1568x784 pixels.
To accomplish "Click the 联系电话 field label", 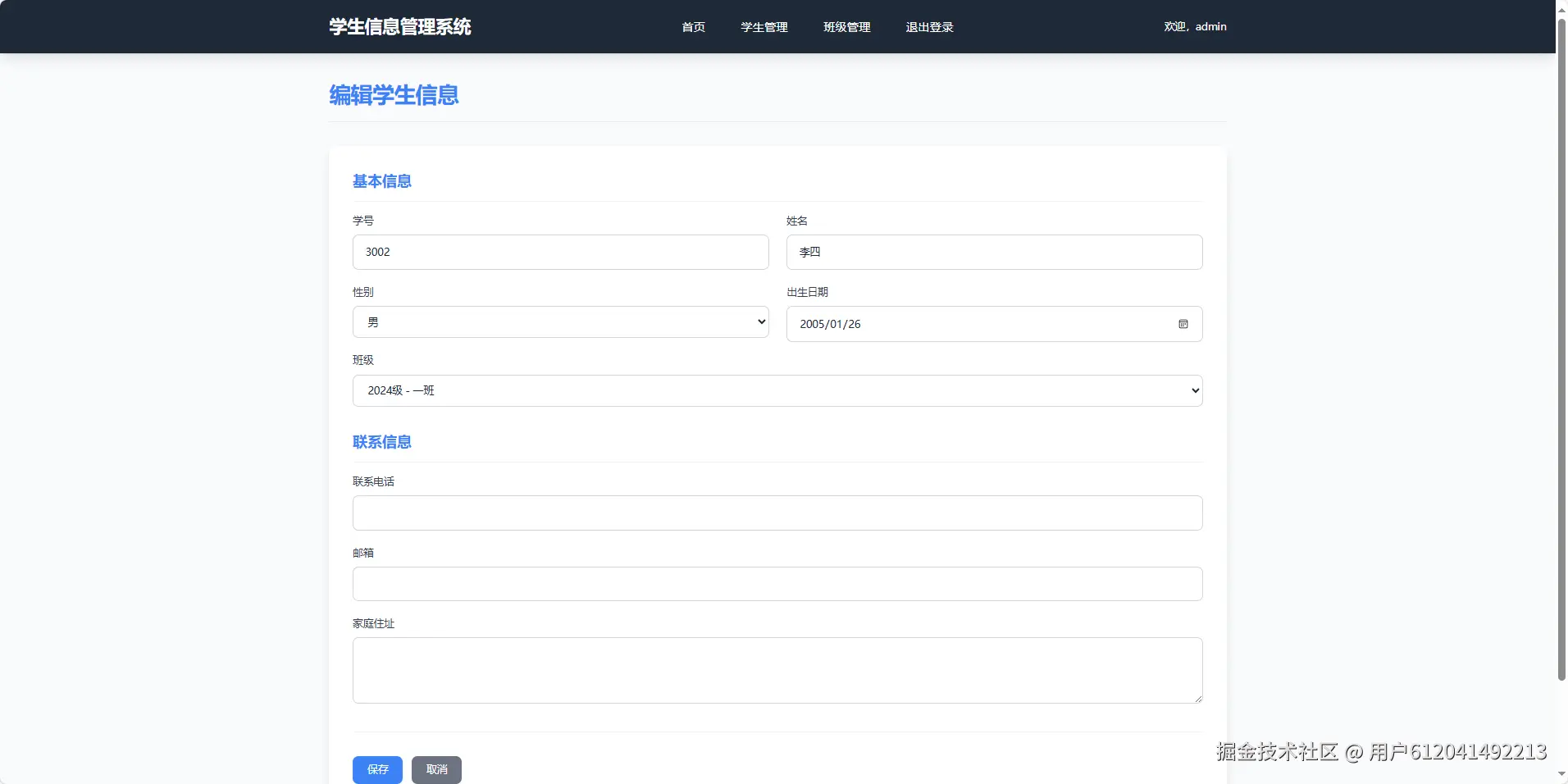I will coord(374,481).
